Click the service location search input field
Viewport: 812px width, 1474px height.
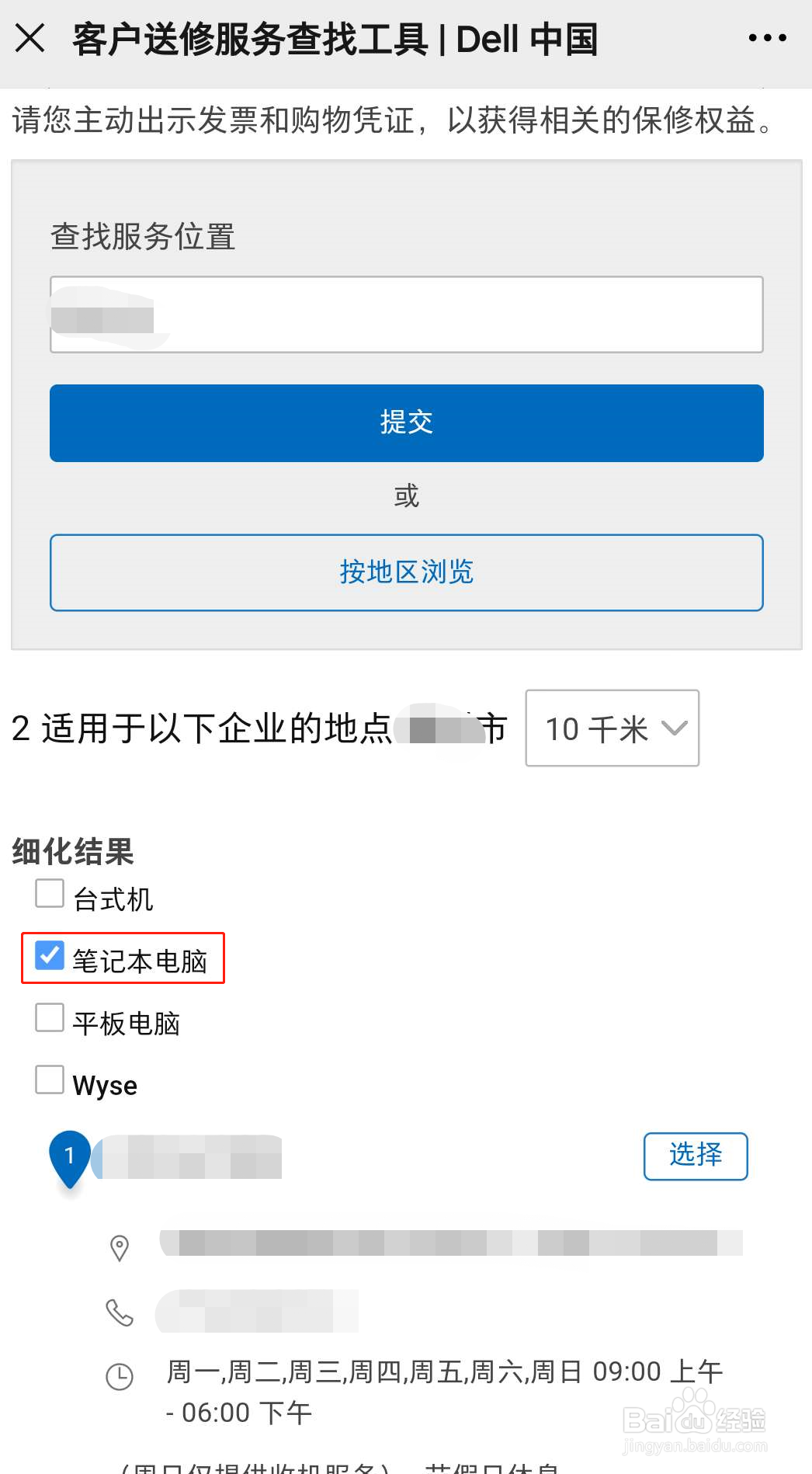406,315
